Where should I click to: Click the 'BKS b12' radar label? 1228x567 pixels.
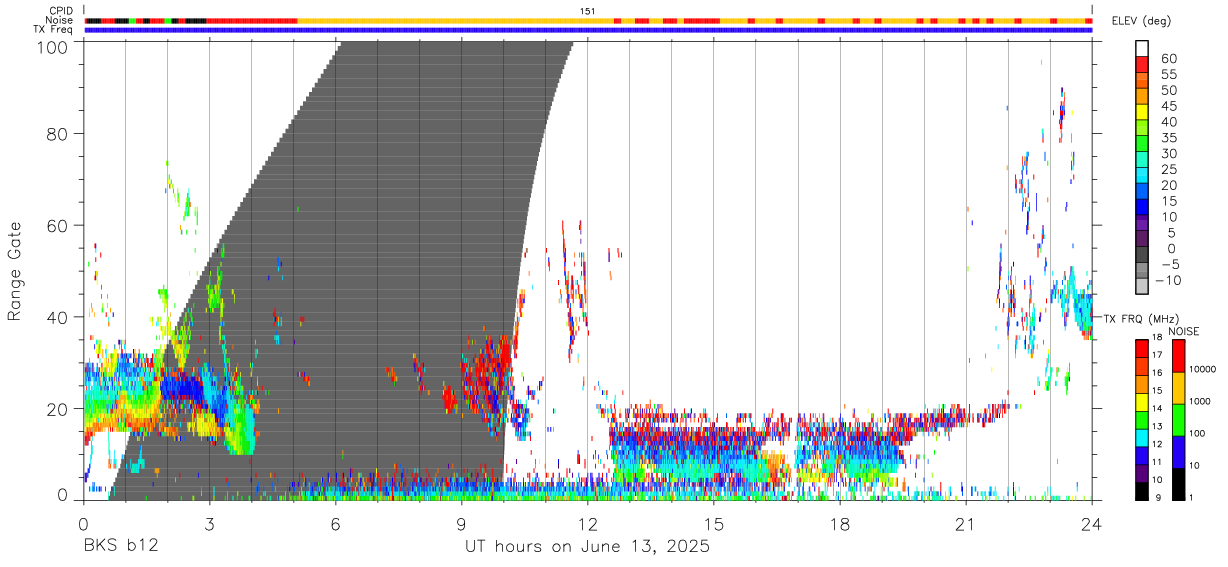(120, 547)
